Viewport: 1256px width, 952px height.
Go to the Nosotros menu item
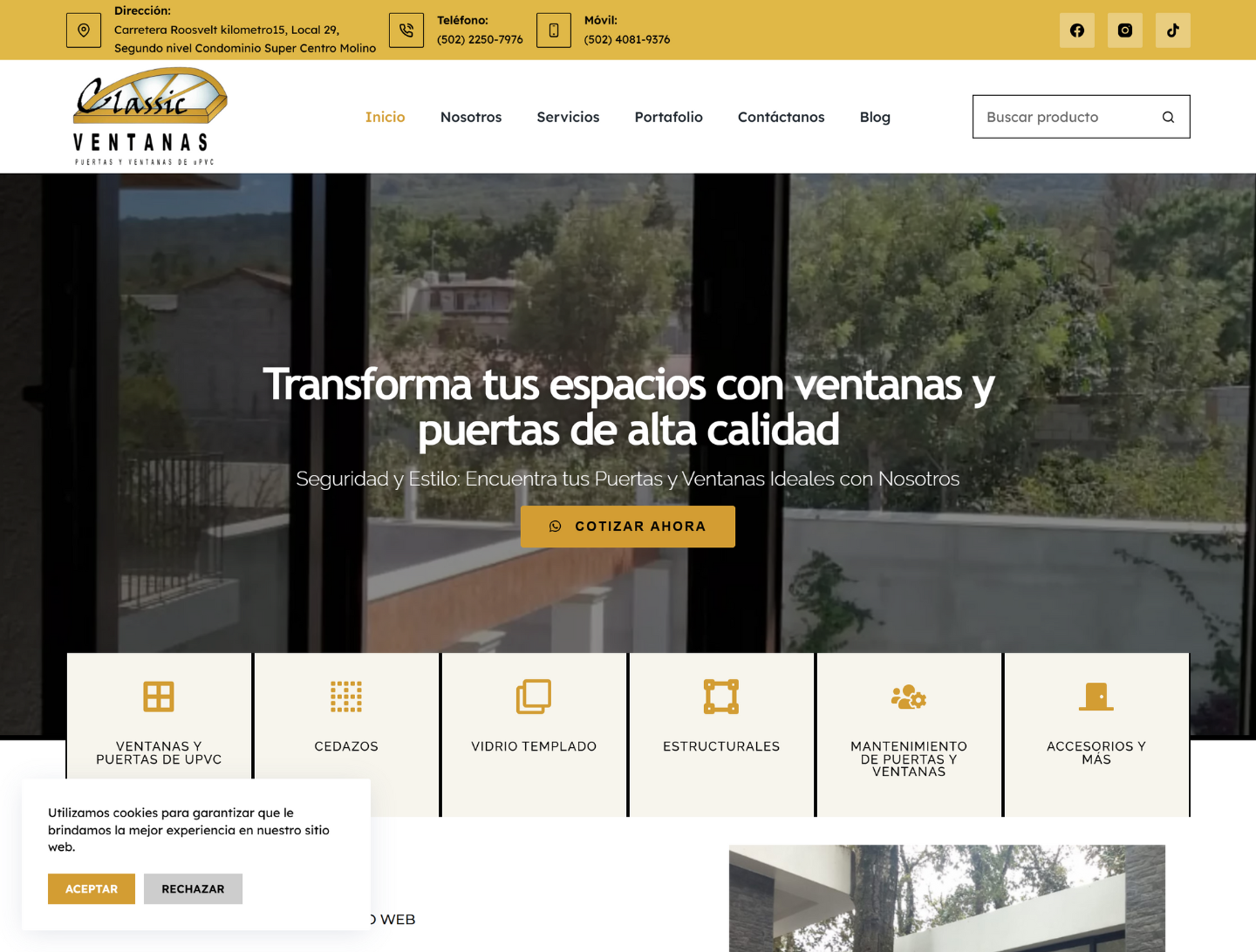[471, 117]
